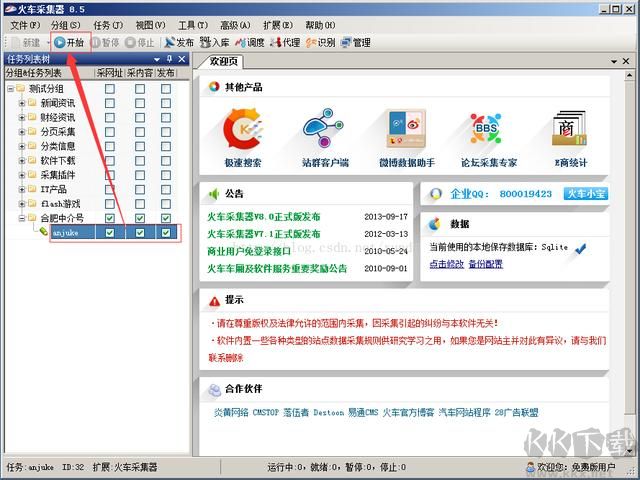Select the anjuke task row
Screen dimensions: 640x480
pos(113,233)
